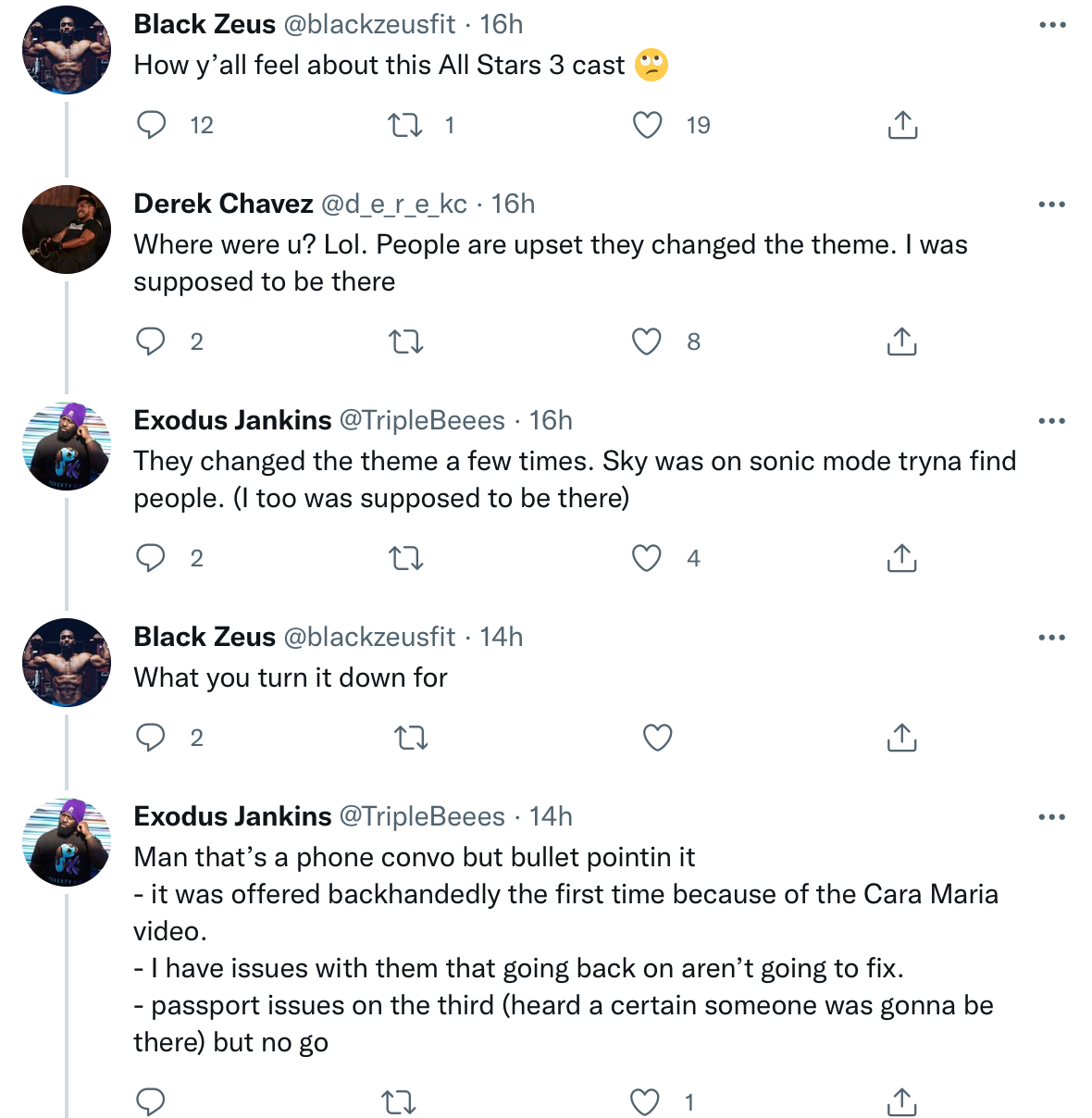This screenshot has height=1118, width=1092.
Task: Retweet Black Zeus's All Stars 3 cast tweet
Action: 404,125
